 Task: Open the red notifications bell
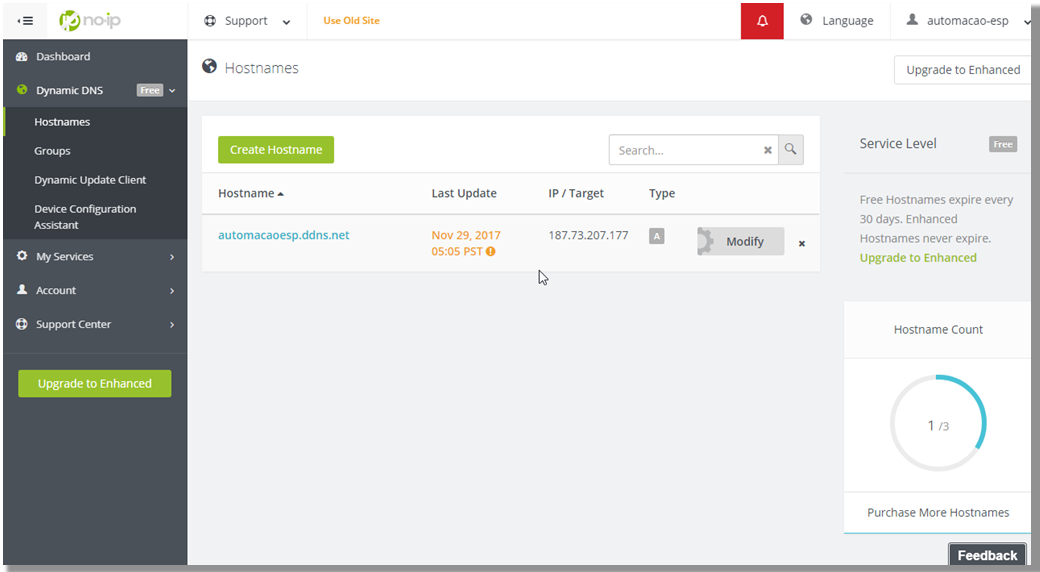click(762, 21)
